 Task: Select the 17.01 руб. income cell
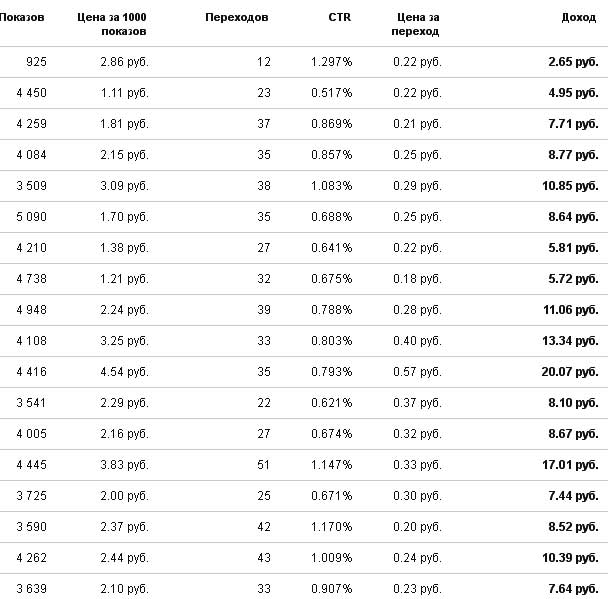click(569, 465)
